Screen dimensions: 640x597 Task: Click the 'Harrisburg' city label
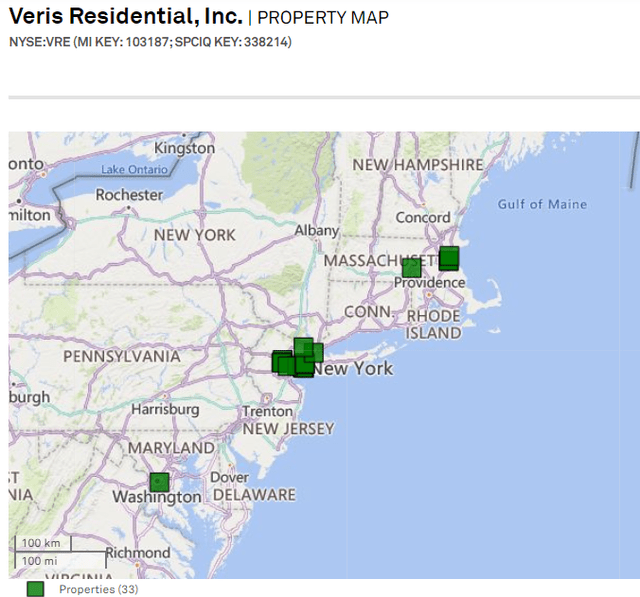pyautogui.click(x=165, y=409)
